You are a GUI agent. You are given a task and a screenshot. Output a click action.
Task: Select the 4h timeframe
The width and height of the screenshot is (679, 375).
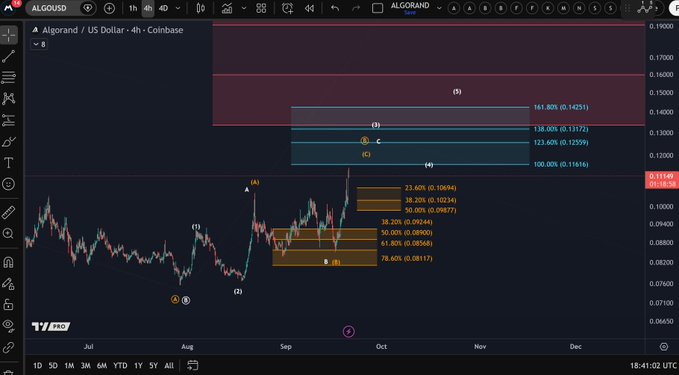tap(148, 8)
